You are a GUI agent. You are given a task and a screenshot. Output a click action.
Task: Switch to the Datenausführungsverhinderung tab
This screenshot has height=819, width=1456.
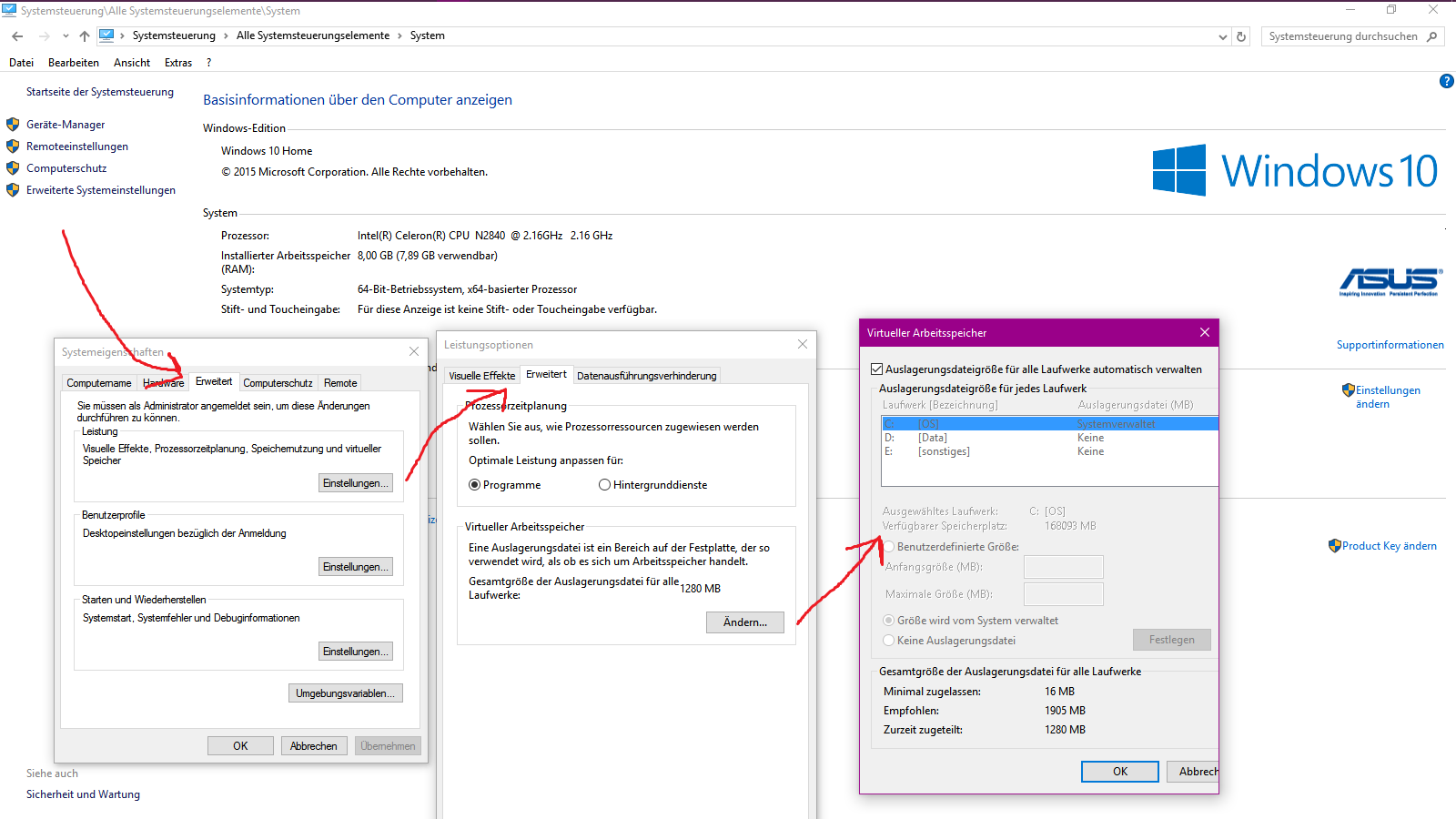pyautogui.click(x=647, y=376)
